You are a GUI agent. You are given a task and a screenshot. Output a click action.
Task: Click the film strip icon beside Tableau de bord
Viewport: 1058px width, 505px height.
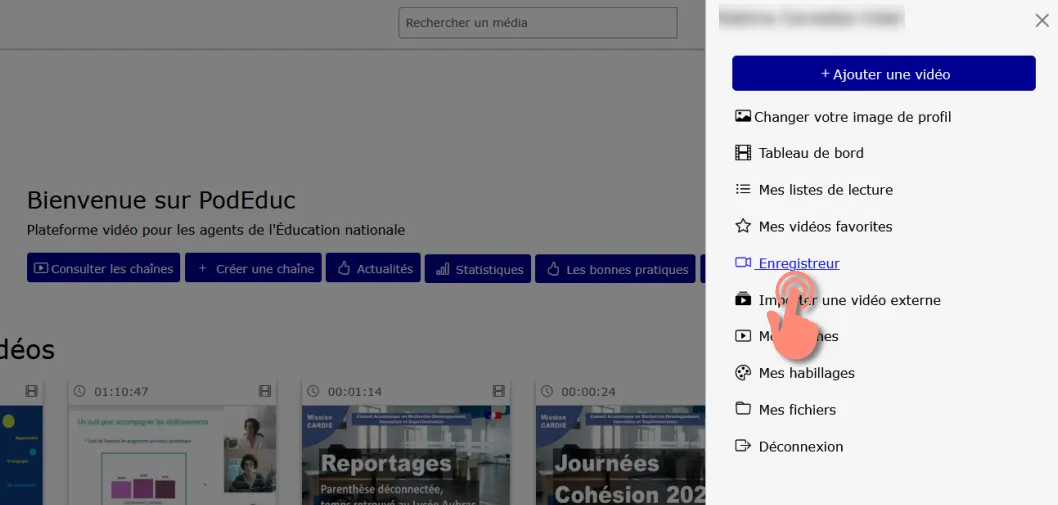(743, 153)
